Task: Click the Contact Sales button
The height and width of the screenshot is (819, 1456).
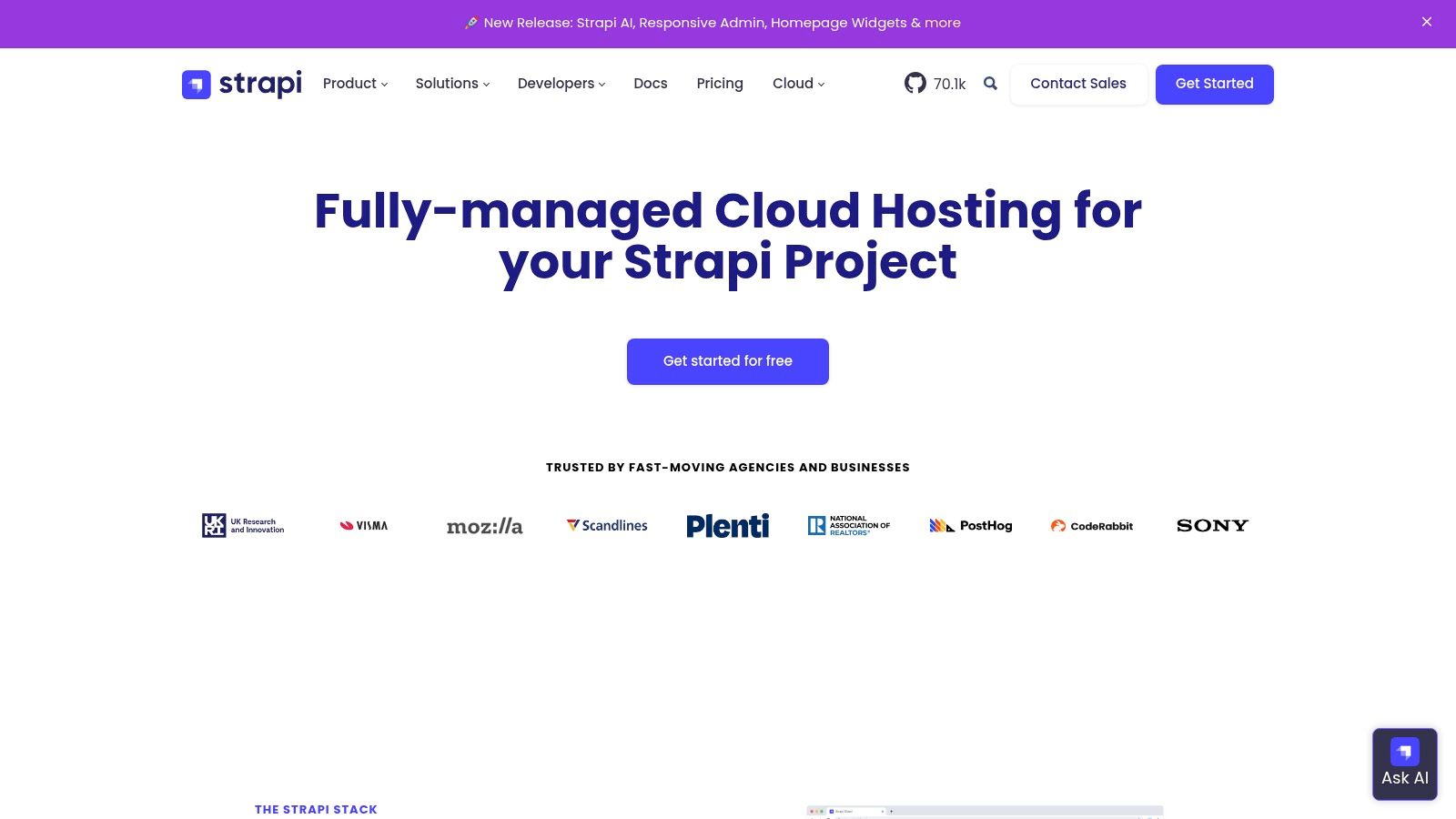Action: pos(1078,84)
